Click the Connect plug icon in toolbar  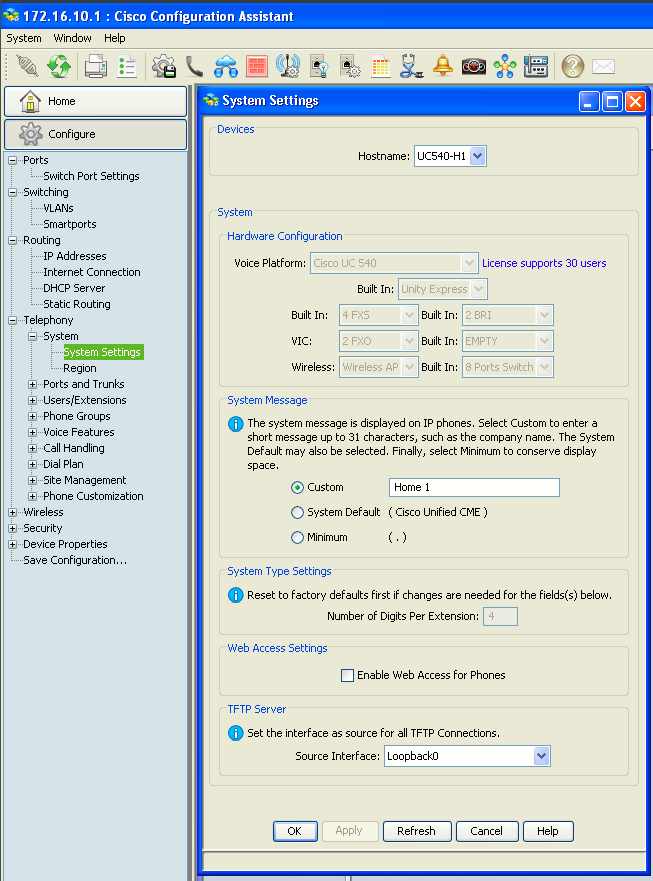[26, 66]
